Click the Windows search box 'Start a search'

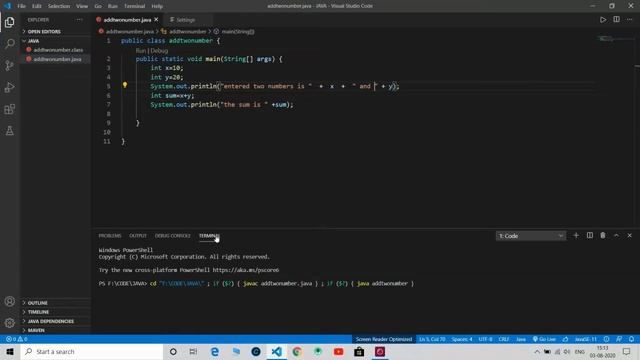(92, 351)
